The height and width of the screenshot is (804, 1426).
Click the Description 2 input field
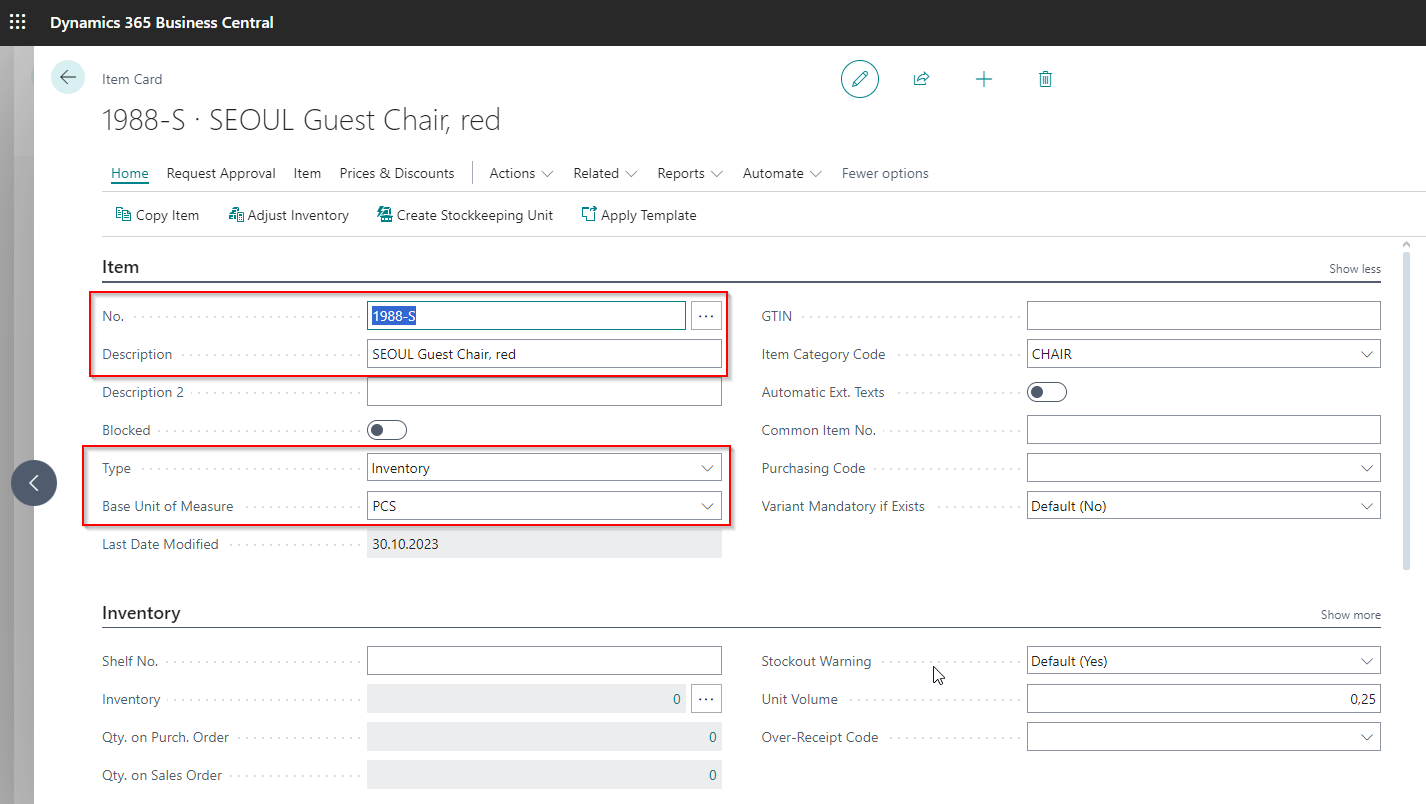click(x=544, y=392)
